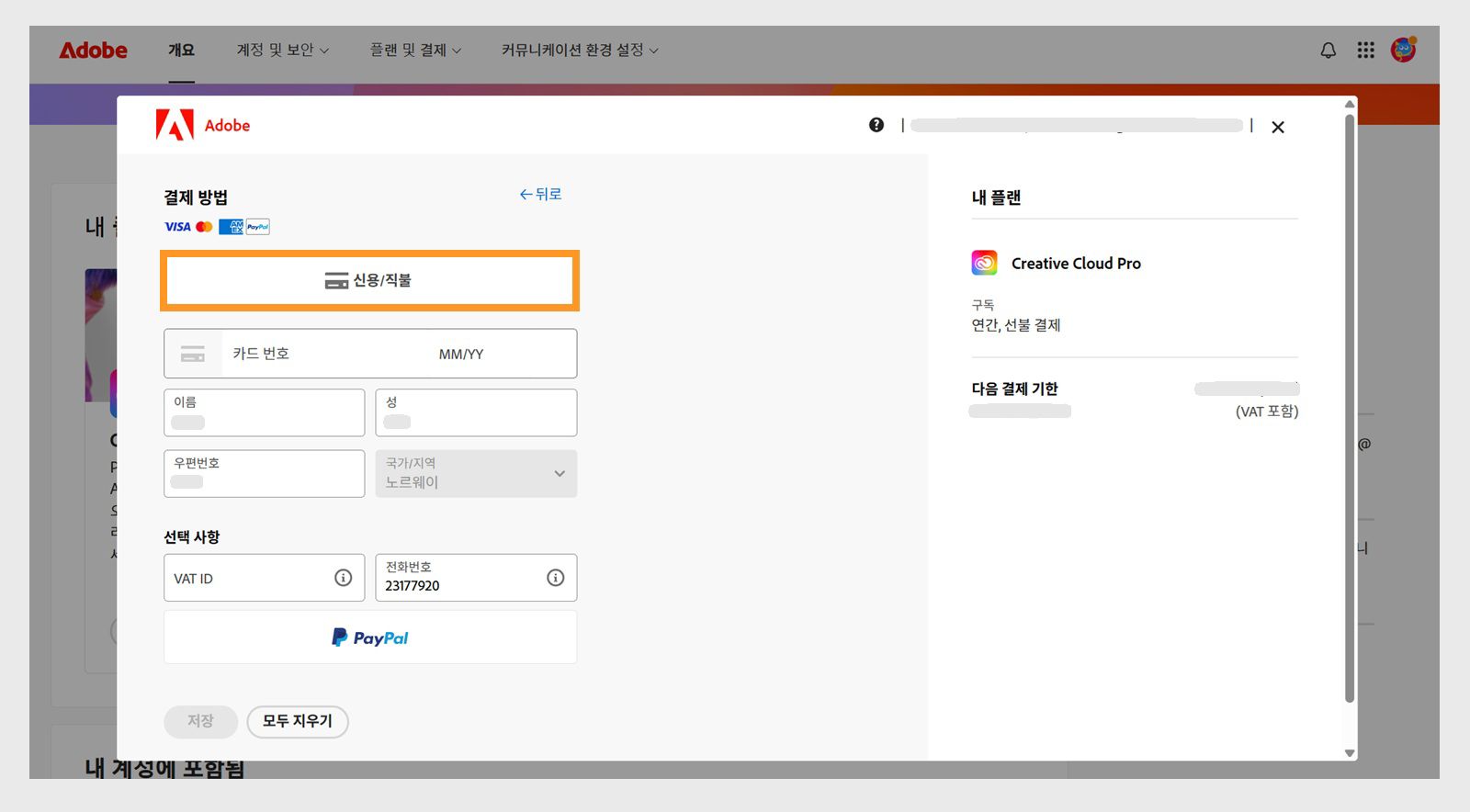Click the (VAT 포함) text
Image resolution: width=1470 pixels, height=812 pixels.
(x=1267, y=412)
